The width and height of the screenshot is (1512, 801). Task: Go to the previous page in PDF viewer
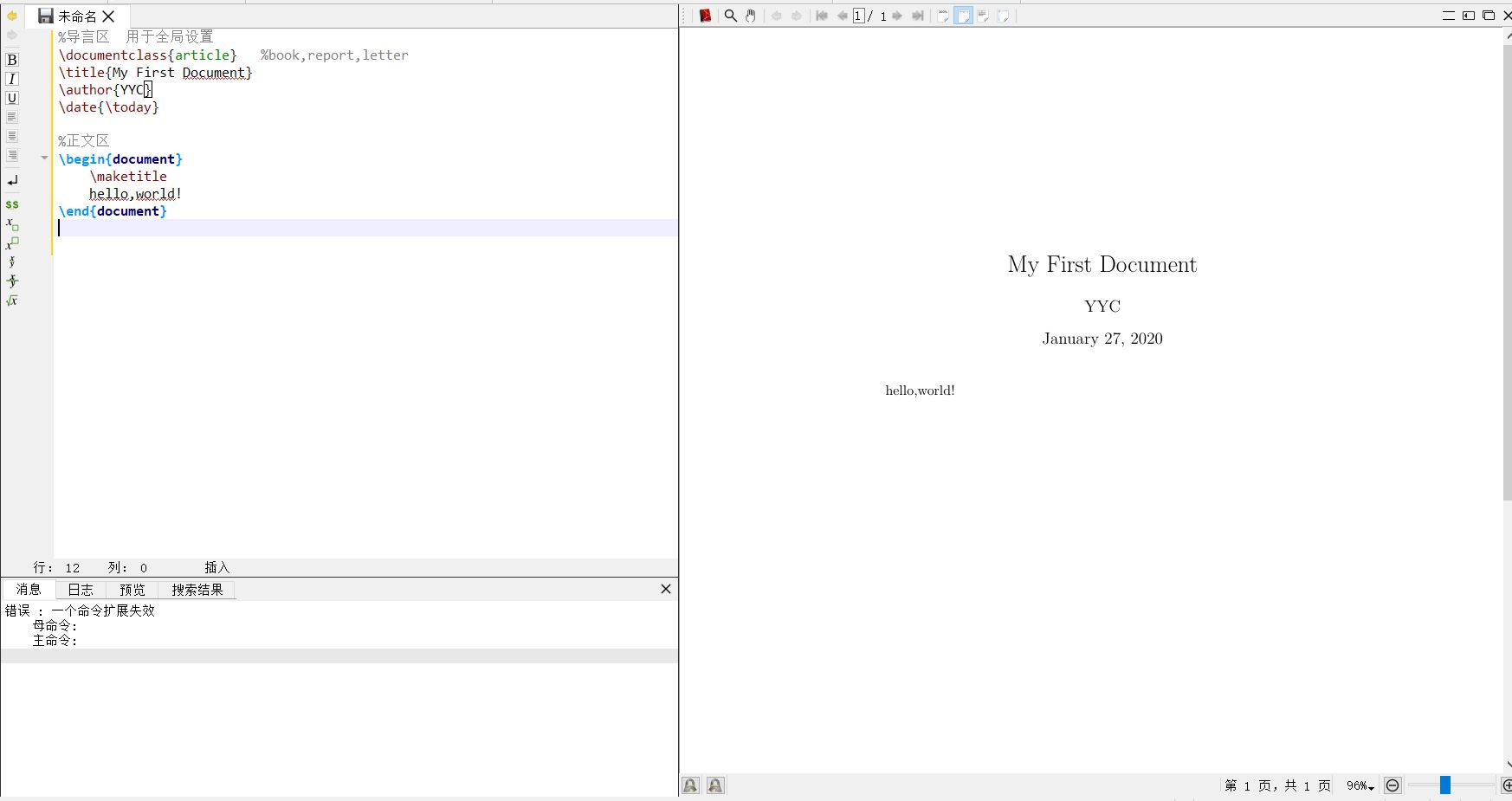tap(842, 16)
